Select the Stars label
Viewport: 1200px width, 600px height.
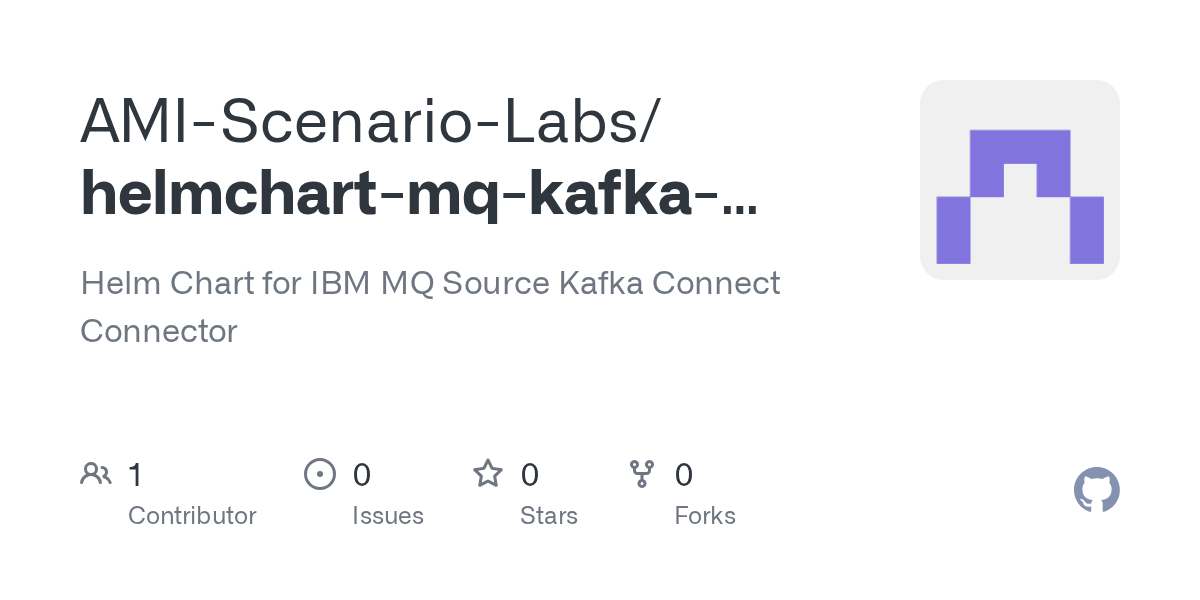549,516
